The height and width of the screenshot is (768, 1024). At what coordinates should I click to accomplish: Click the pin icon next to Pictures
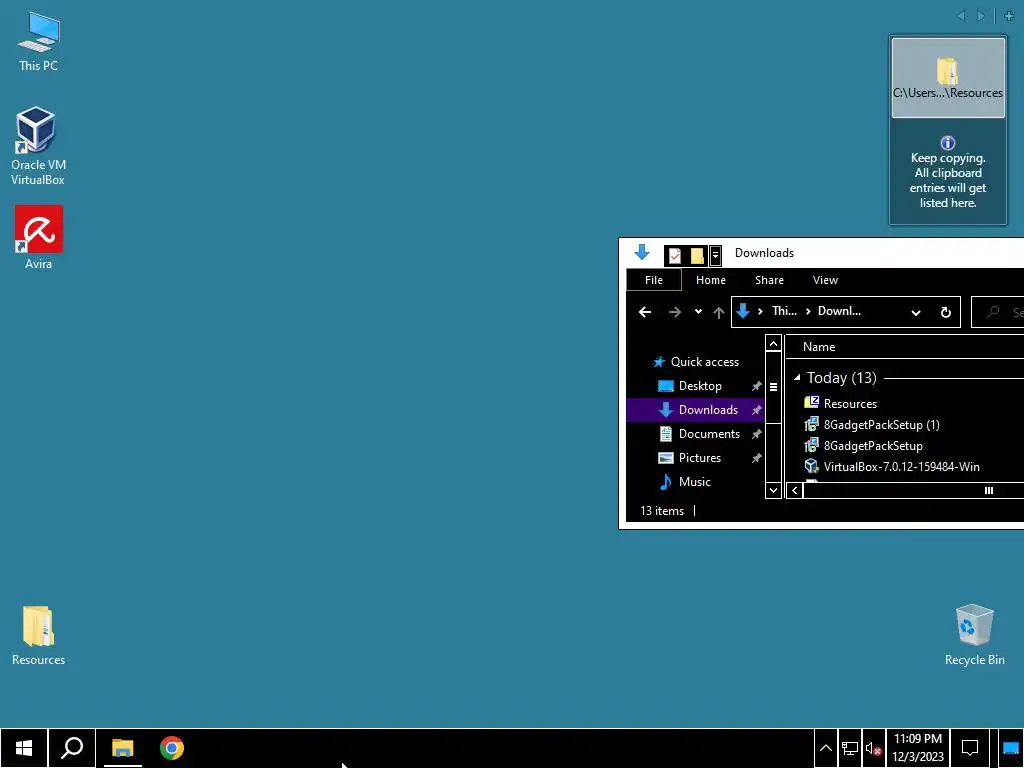pyautogui.click(x=756, y=458)
